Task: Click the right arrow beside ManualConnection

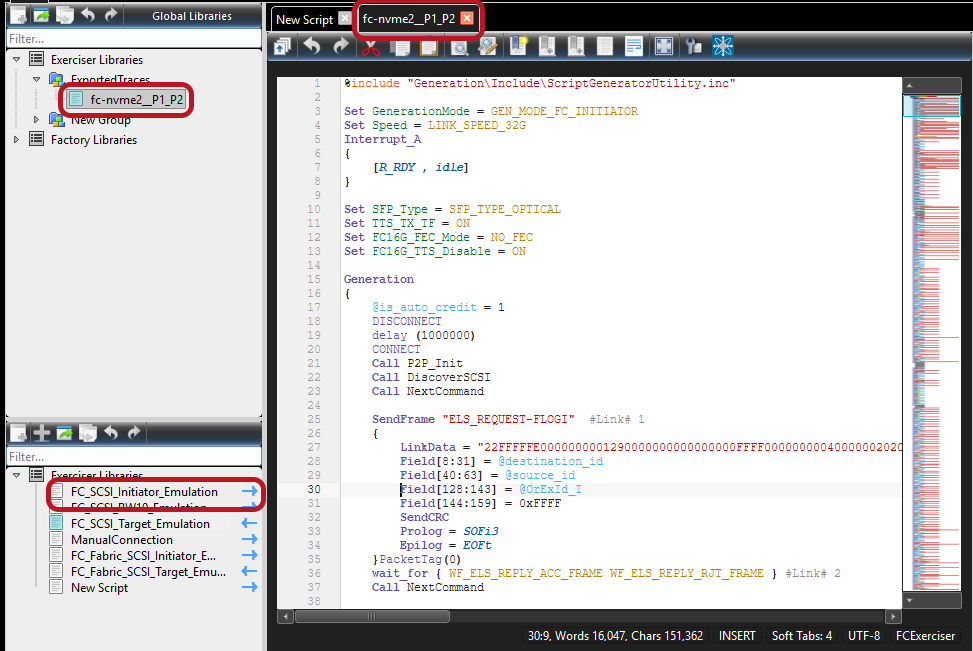Action: [x=249, y=539]
